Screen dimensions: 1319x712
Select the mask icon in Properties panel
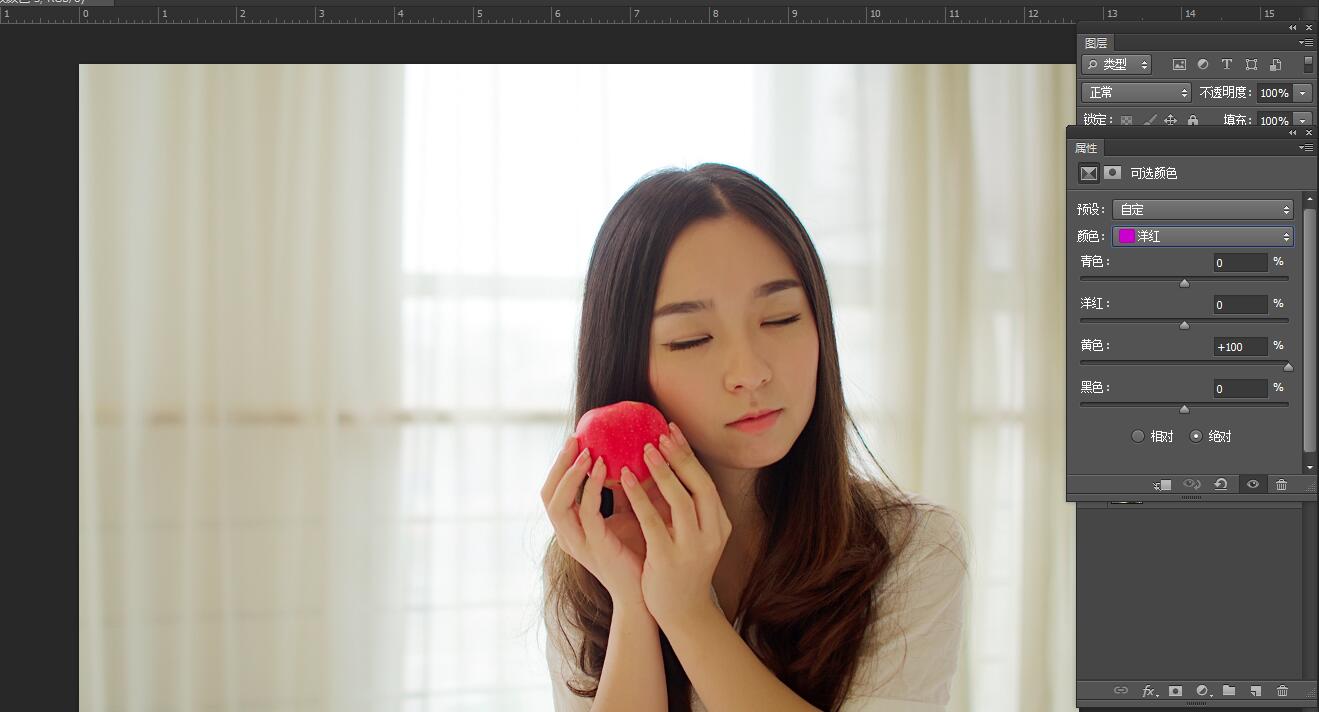tap(1112, 173)
